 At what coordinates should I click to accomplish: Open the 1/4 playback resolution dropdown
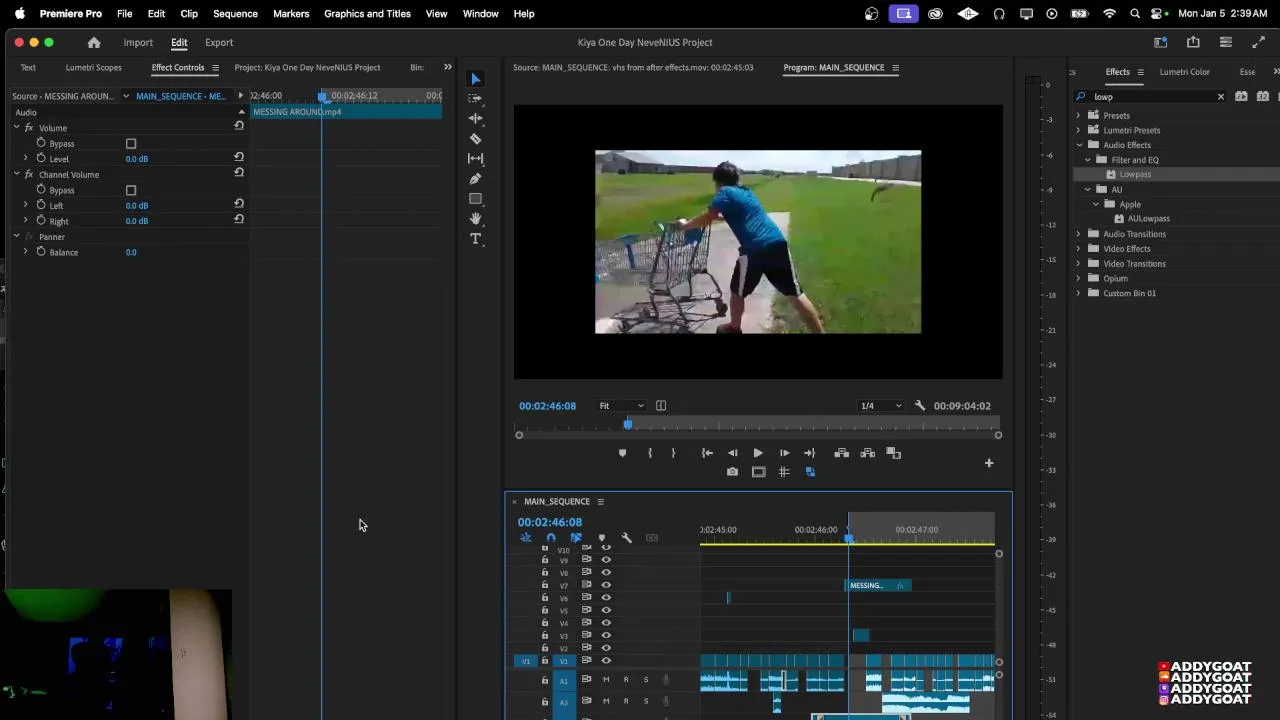(x=881, y=406)
